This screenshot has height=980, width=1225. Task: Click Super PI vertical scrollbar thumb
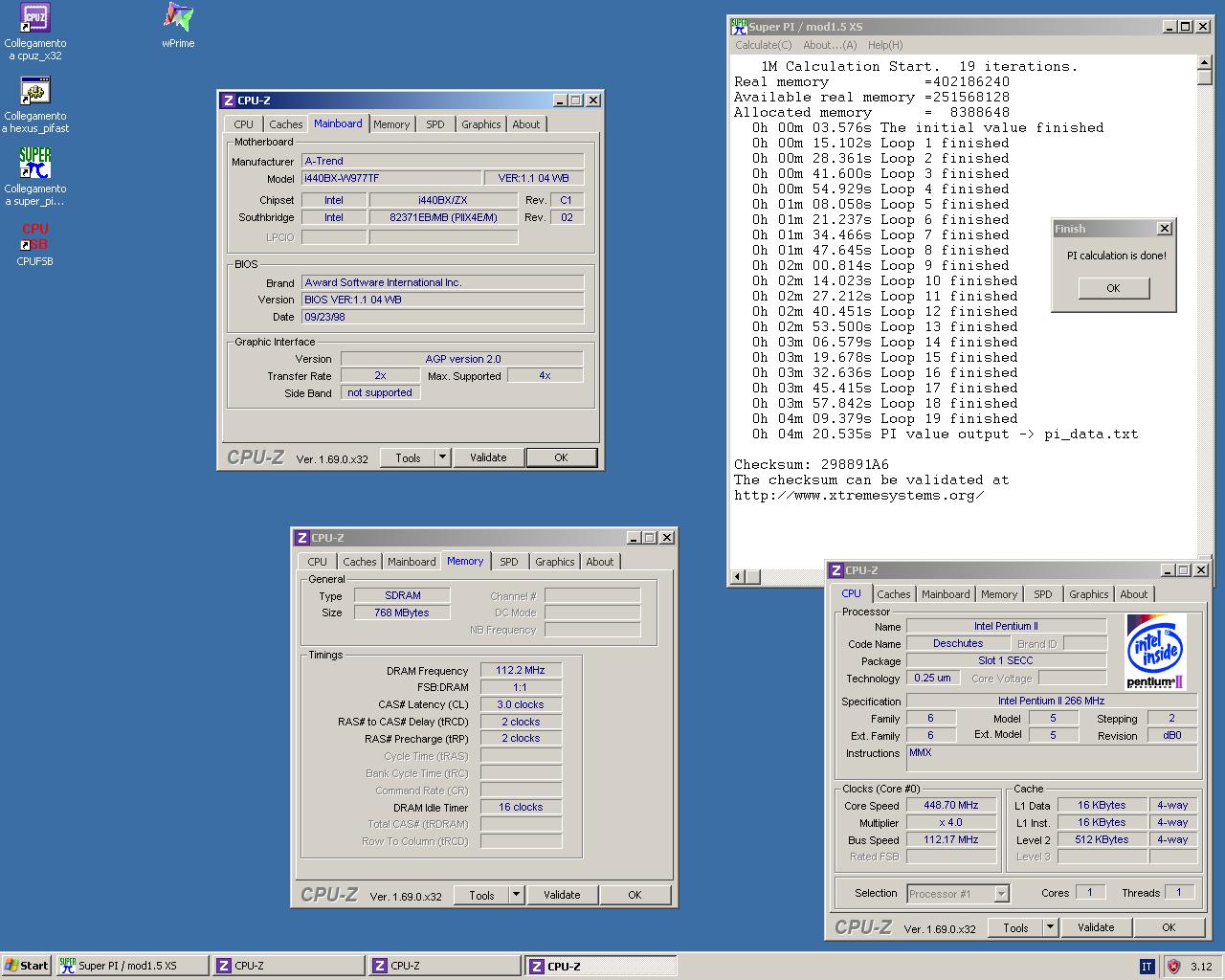click(x=1205, y=78)
